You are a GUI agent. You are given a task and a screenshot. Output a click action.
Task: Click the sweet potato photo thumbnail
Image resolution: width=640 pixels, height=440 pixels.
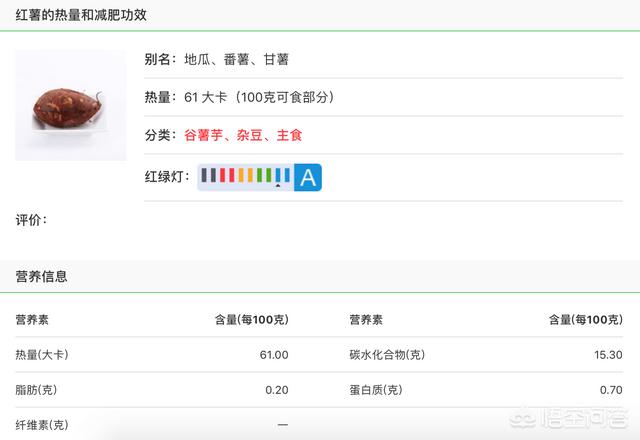pos(70,106)
